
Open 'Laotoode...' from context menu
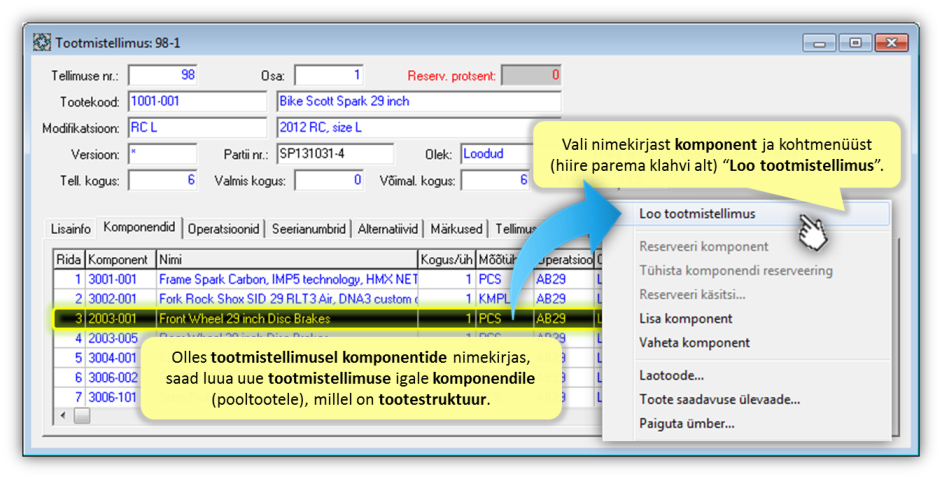click(x=671, y=376)
